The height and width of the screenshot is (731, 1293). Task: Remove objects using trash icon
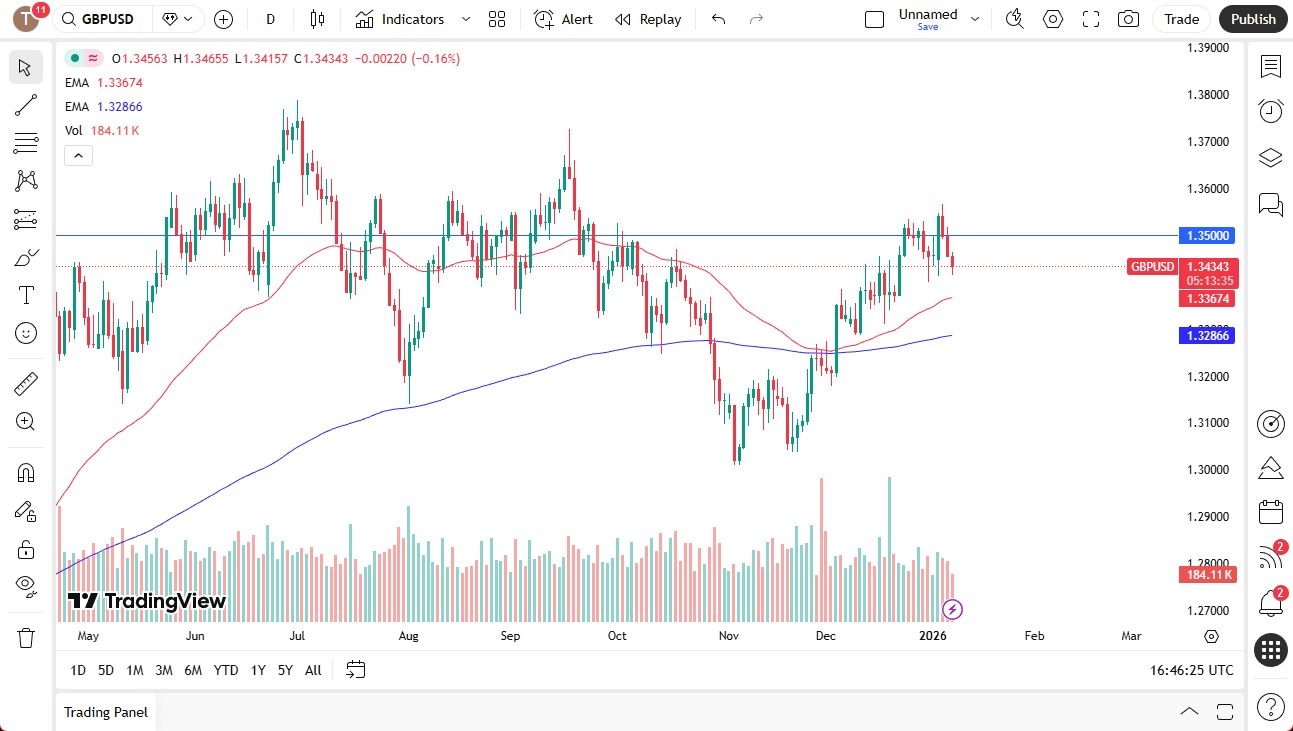26,637
